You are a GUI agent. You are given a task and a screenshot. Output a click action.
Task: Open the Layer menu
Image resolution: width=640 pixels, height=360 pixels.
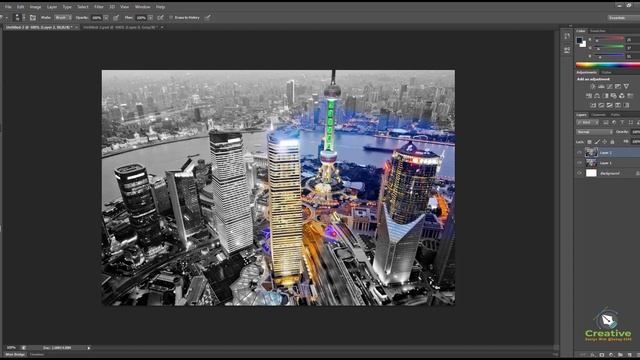click(52, 7)
